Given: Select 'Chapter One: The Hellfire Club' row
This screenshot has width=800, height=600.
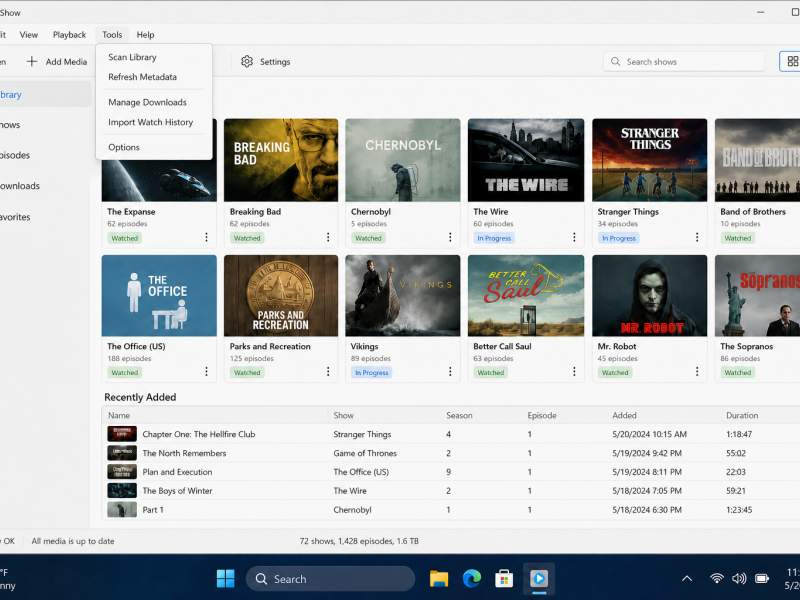Looking at the screenshot, I should (451, 434).
